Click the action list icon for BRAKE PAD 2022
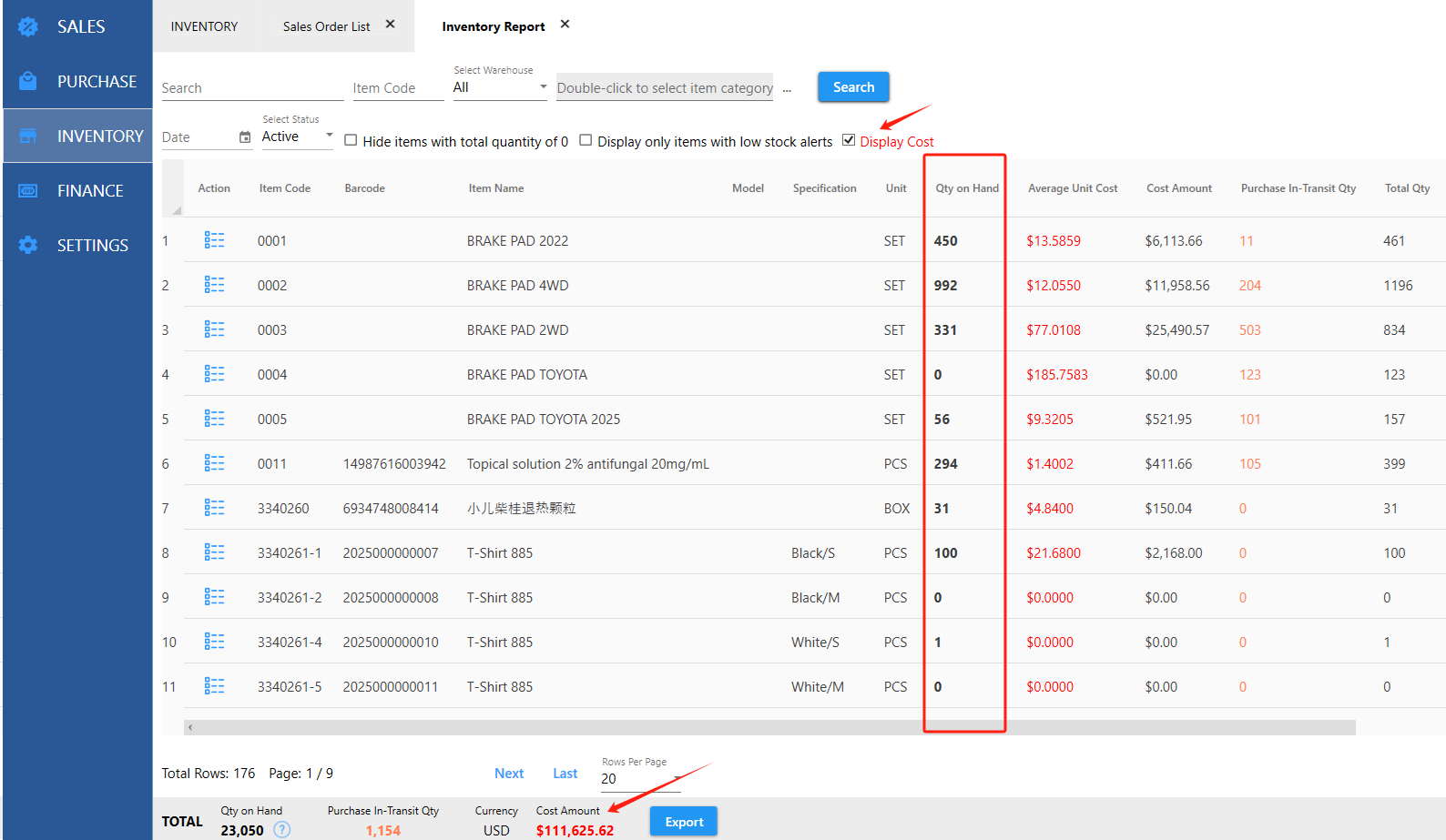Viewport: 1446px width, 840px height. coord(214,240)
